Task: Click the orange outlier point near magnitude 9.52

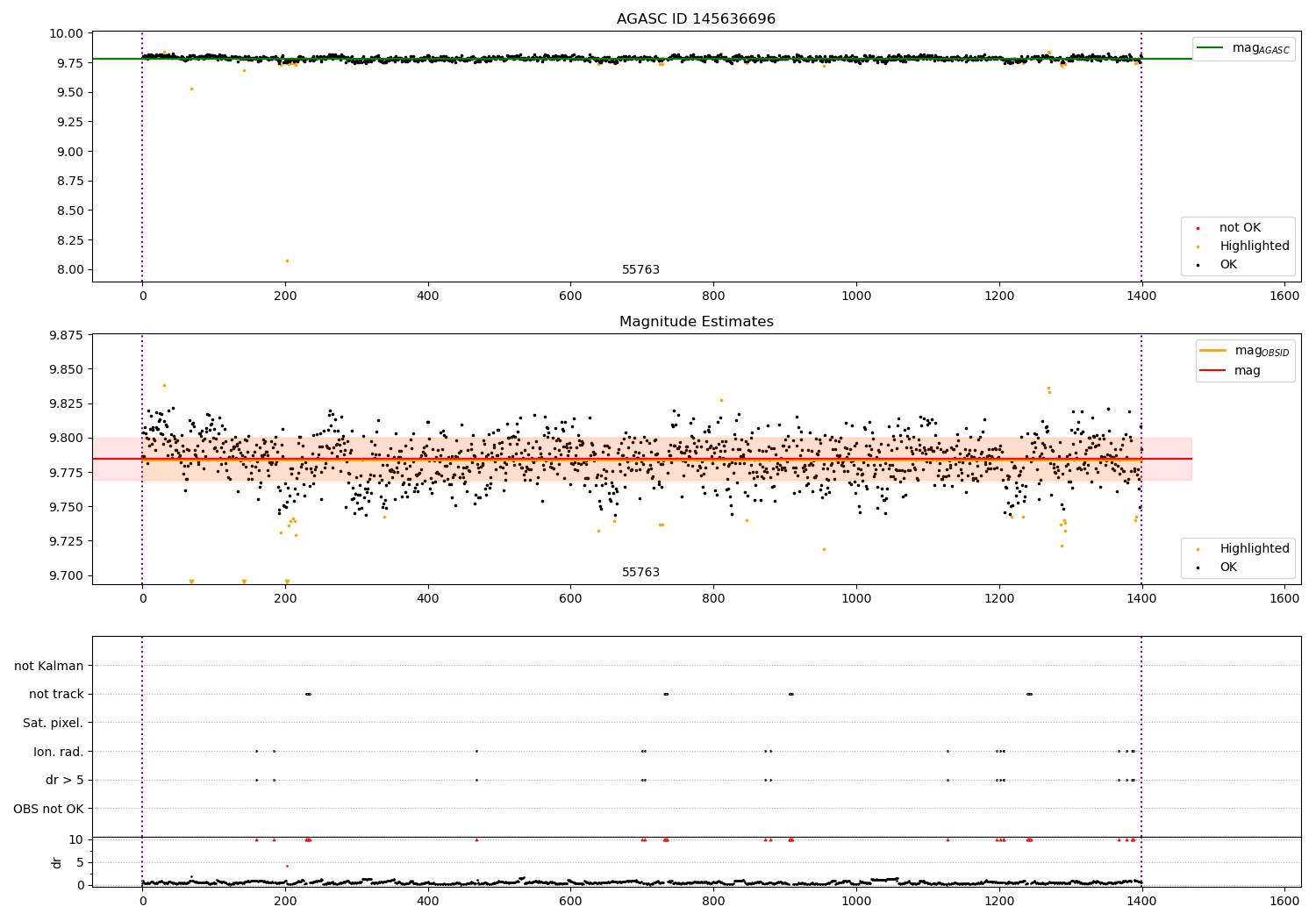Action: click(x=191, y=89)
